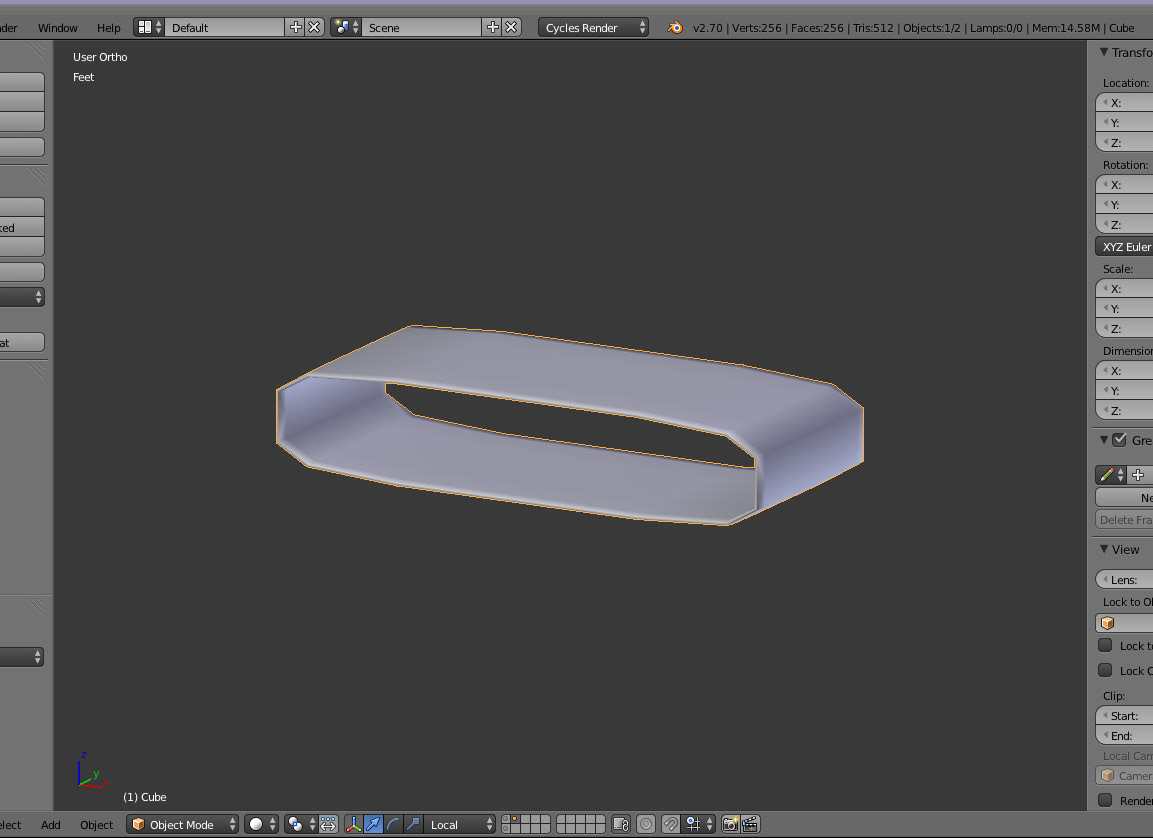Add new Grease Pencil data plus icon

click(1138, 475)
